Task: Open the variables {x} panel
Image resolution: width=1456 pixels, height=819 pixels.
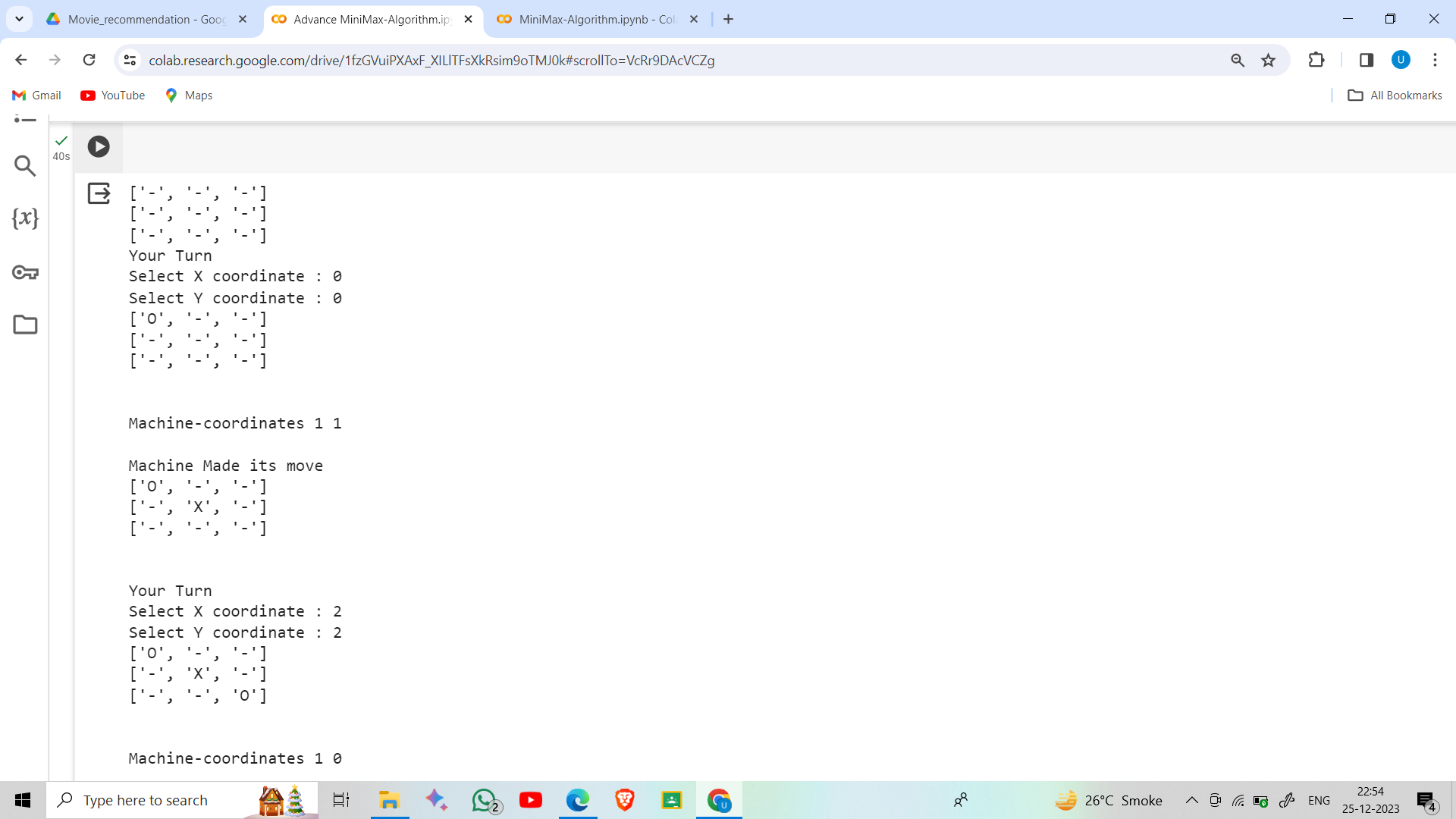Action: [25, 218]
